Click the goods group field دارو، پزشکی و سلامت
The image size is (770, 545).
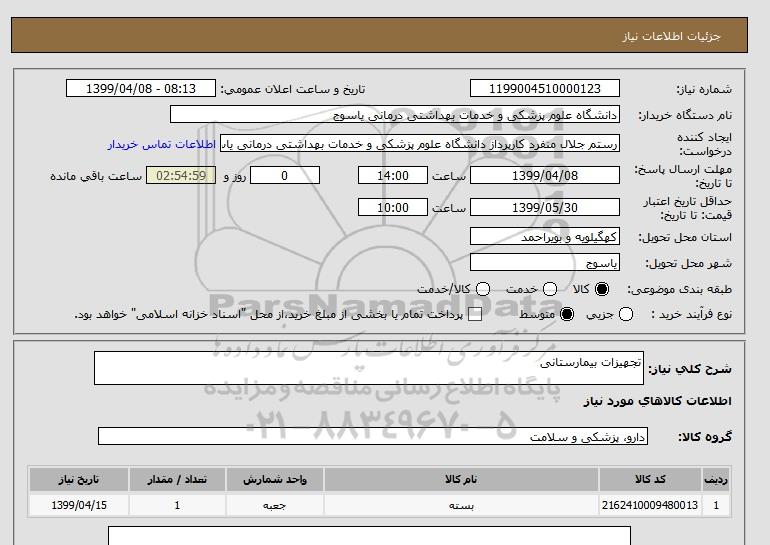[x=373, y=436]
